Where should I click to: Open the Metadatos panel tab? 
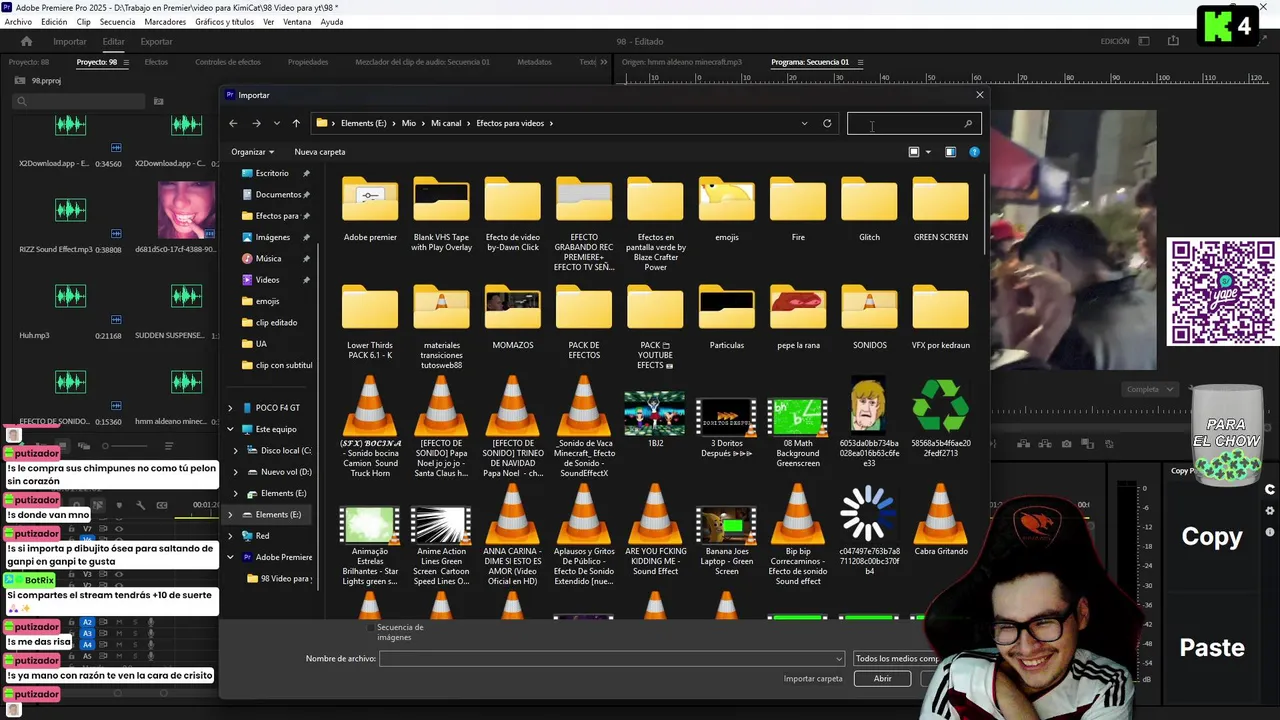coord(534,62)
